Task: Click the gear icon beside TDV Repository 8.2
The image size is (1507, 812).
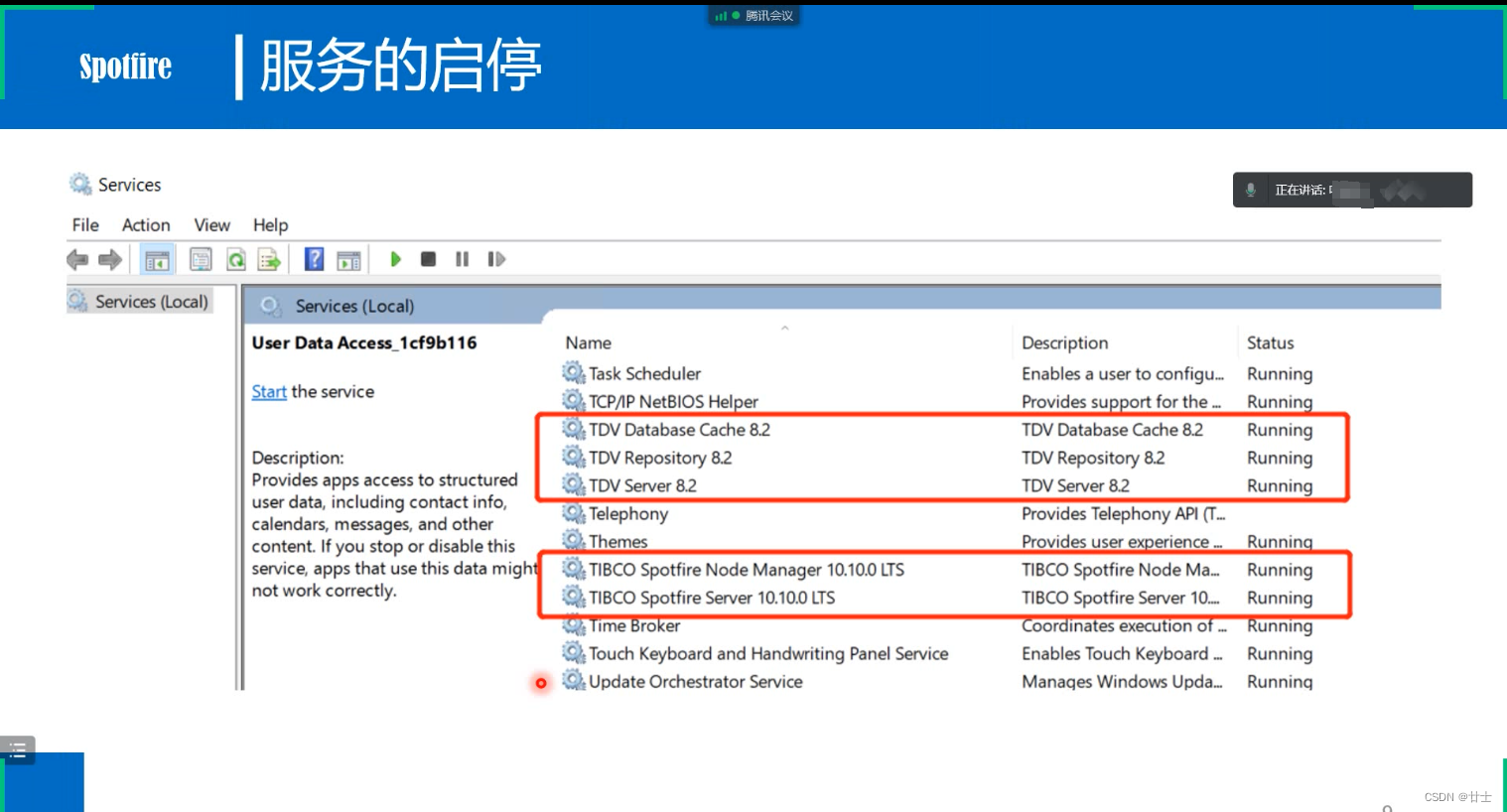Action: pos(573,457)
